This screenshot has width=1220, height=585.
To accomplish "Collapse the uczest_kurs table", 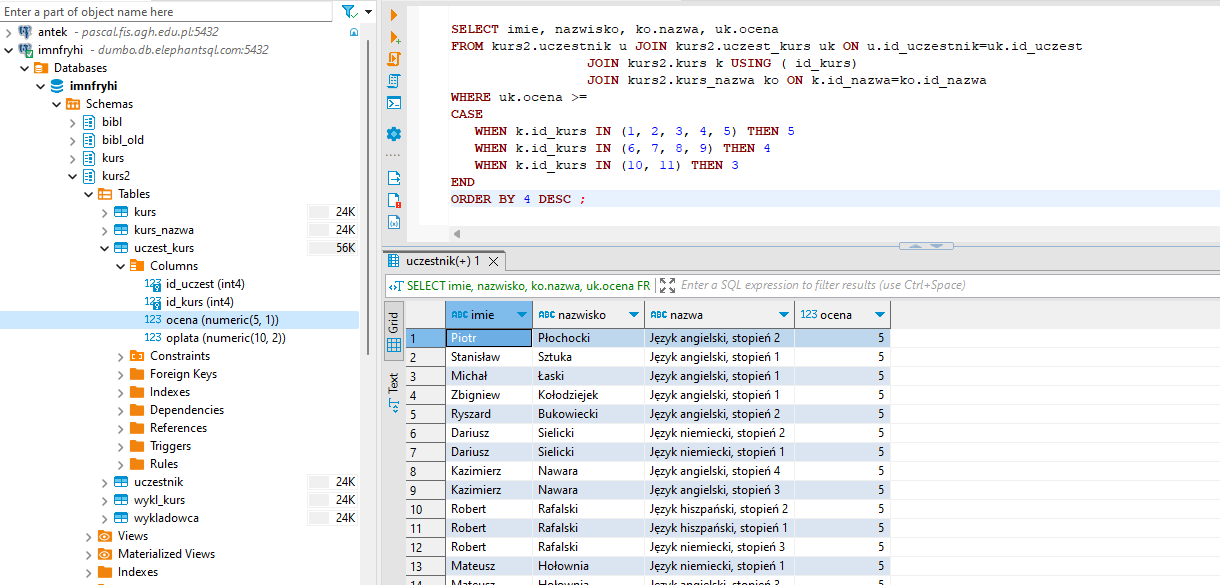I will 105,248.
